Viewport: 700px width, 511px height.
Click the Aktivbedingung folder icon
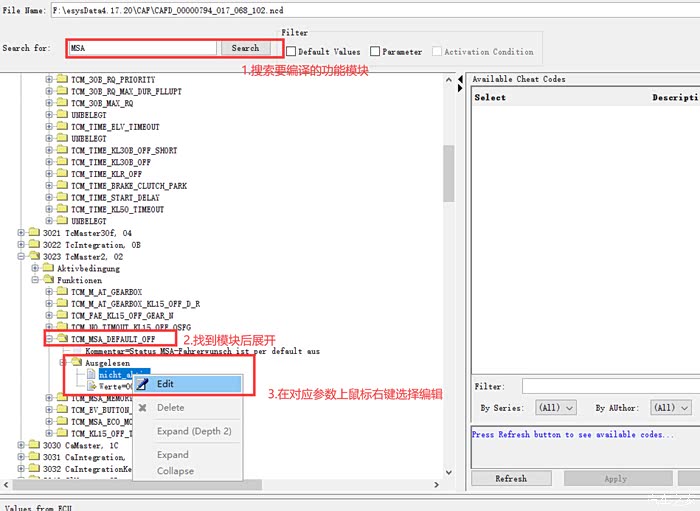[x=49, y=268]
